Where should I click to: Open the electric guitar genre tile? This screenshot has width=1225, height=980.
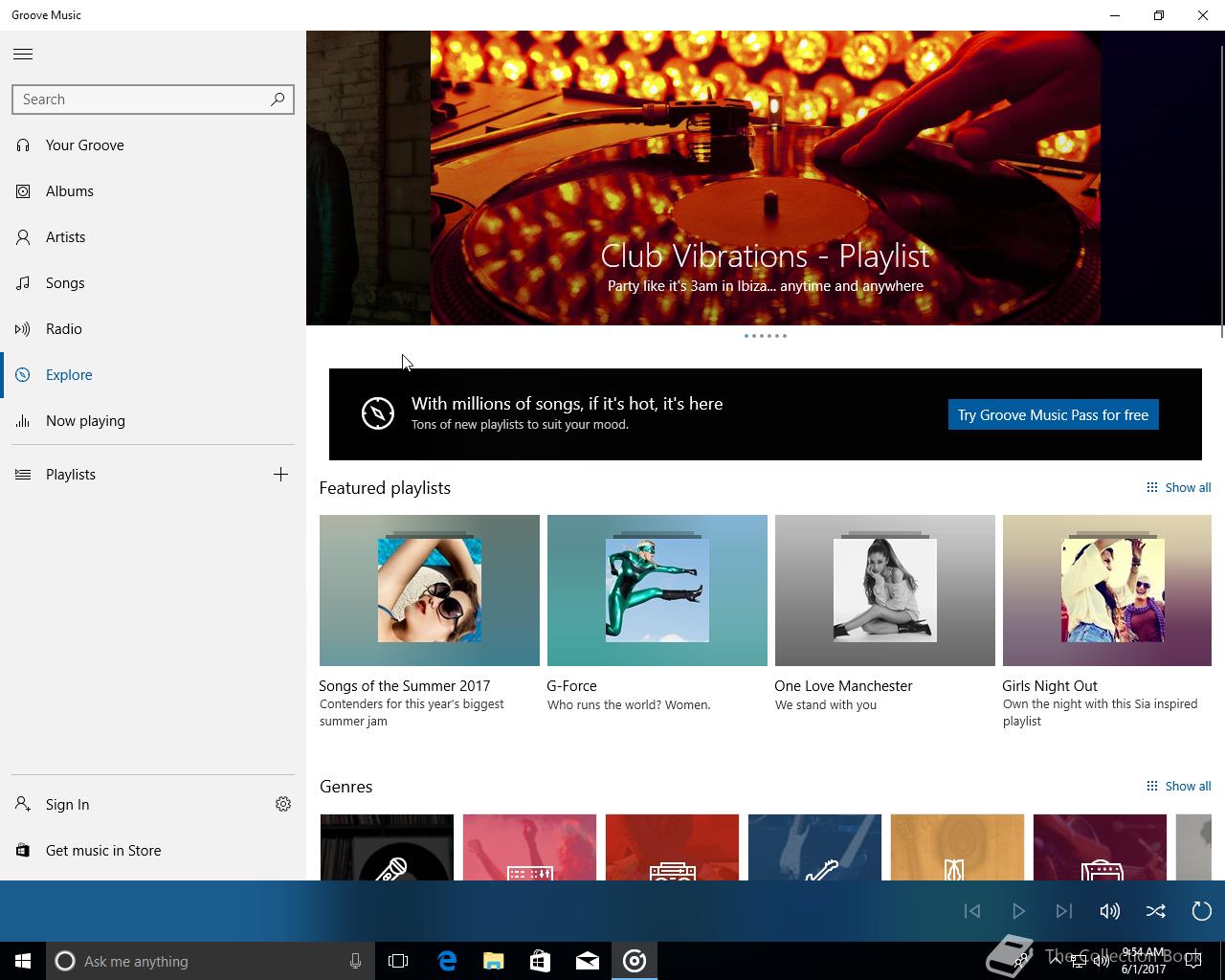(814, 847)
